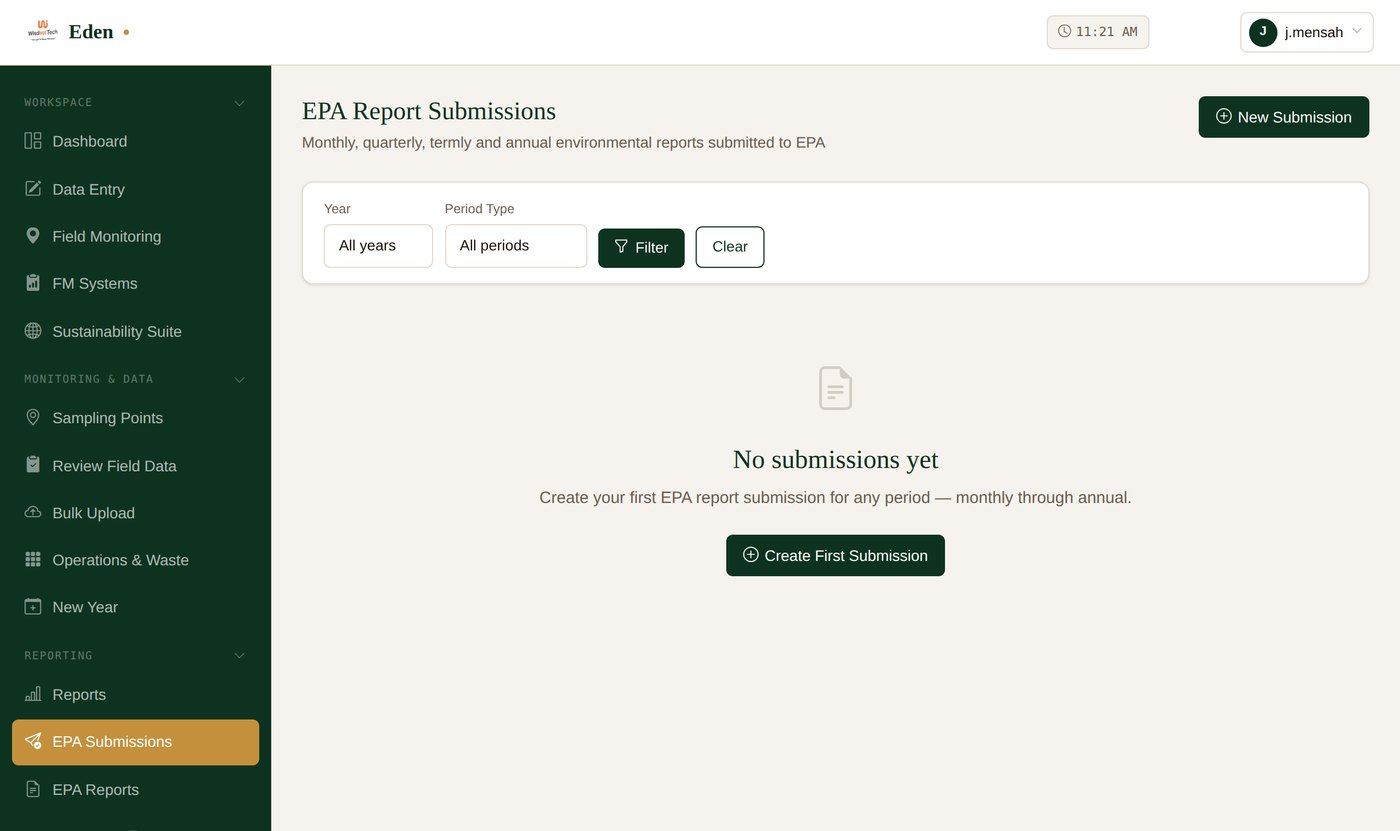Click the empty-state document icon
1400x831 pixels.
point(835,388)
